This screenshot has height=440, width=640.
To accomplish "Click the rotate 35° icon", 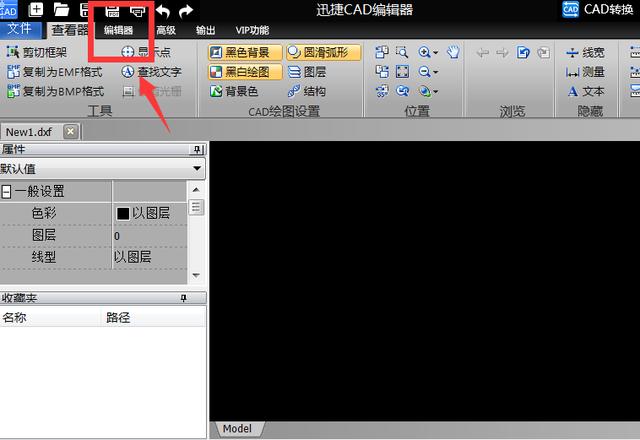I will point(382,91).
